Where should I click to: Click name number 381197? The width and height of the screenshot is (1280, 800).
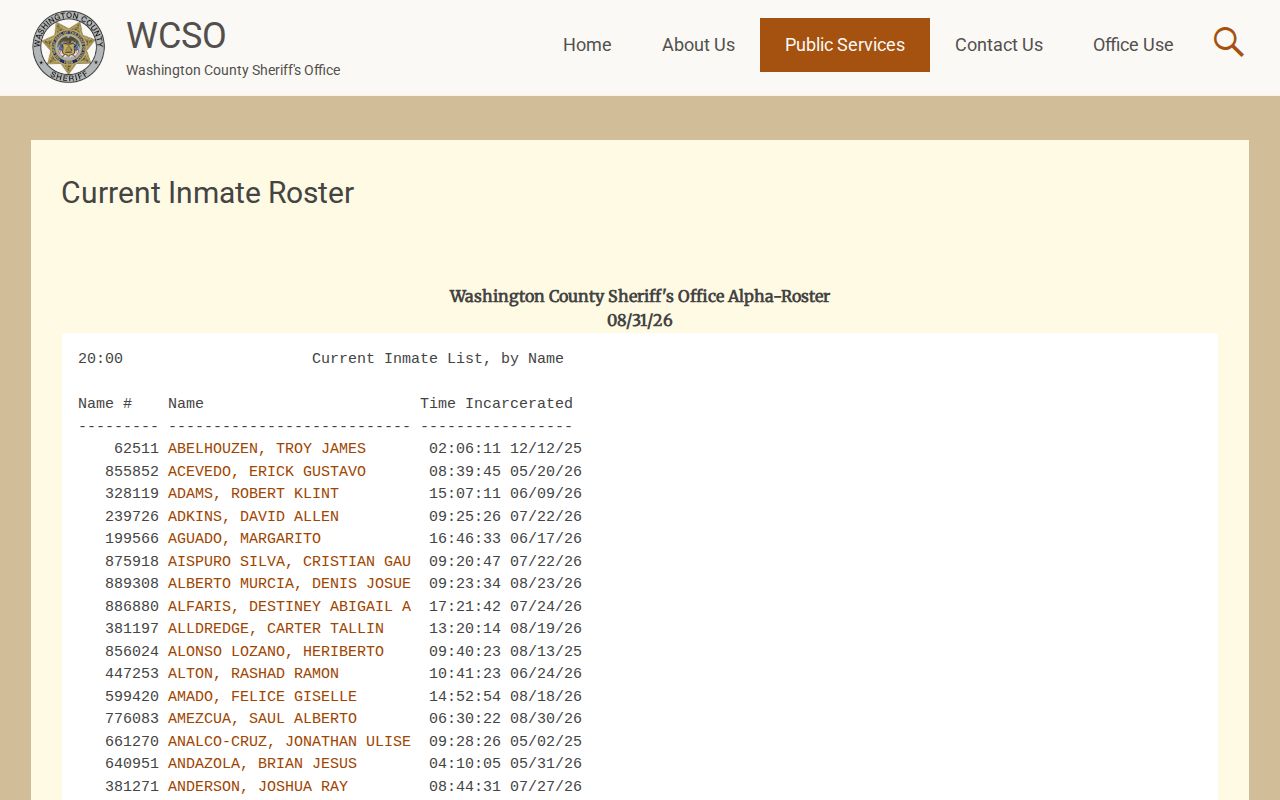pos(132,629)
